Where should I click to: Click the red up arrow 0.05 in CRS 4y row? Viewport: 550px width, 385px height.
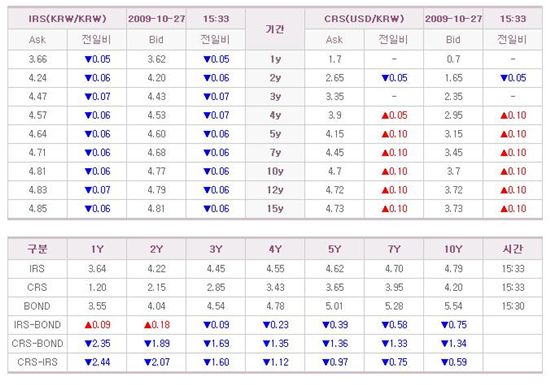pyautogui.click(x=394, y=115)
